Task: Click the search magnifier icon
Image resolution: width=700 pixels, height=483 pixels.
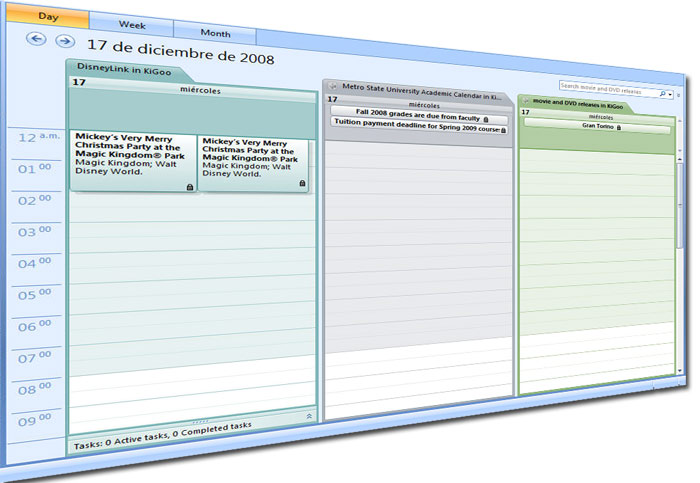Action: (x=663, y=94)
